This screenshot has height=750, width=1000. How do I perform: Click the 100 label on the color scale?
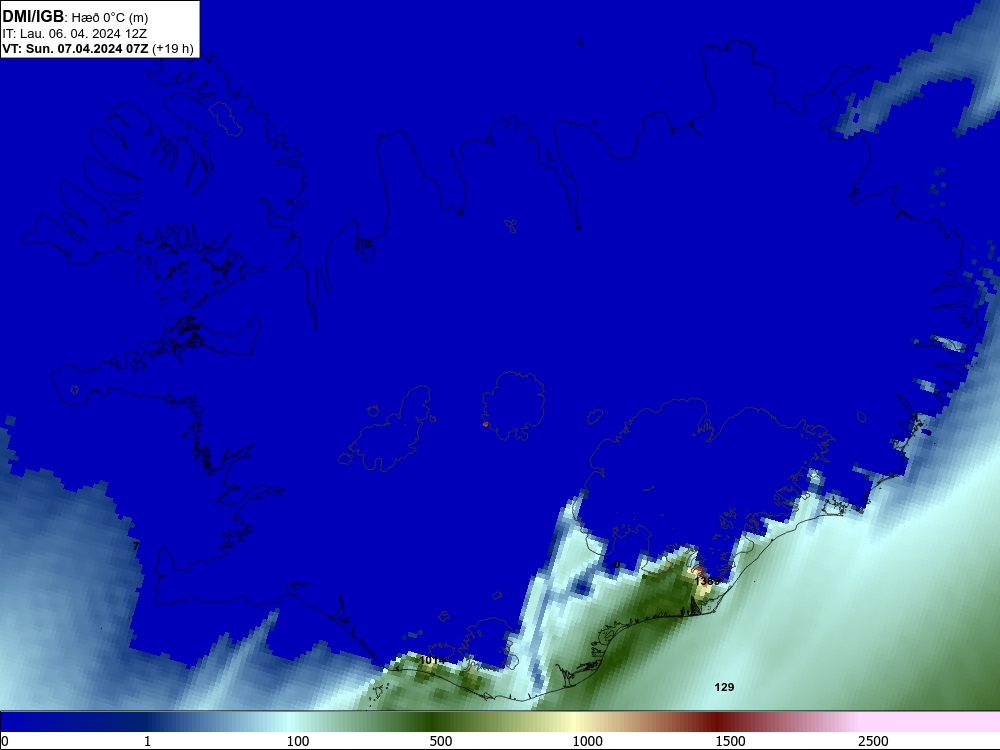point(298,741)
